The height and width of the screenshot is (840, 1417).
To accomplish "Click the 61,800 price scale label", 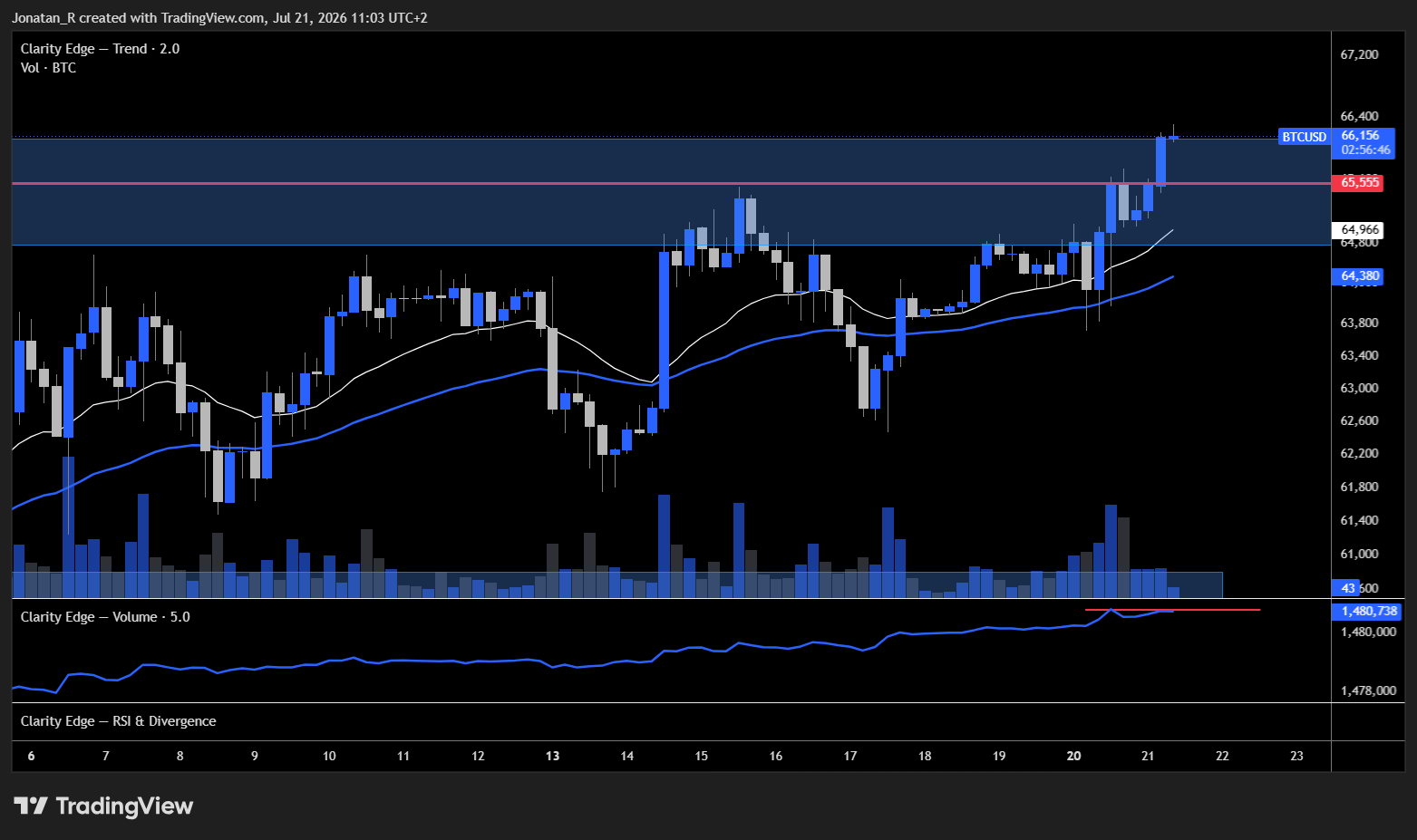I will click(1359, 487).
